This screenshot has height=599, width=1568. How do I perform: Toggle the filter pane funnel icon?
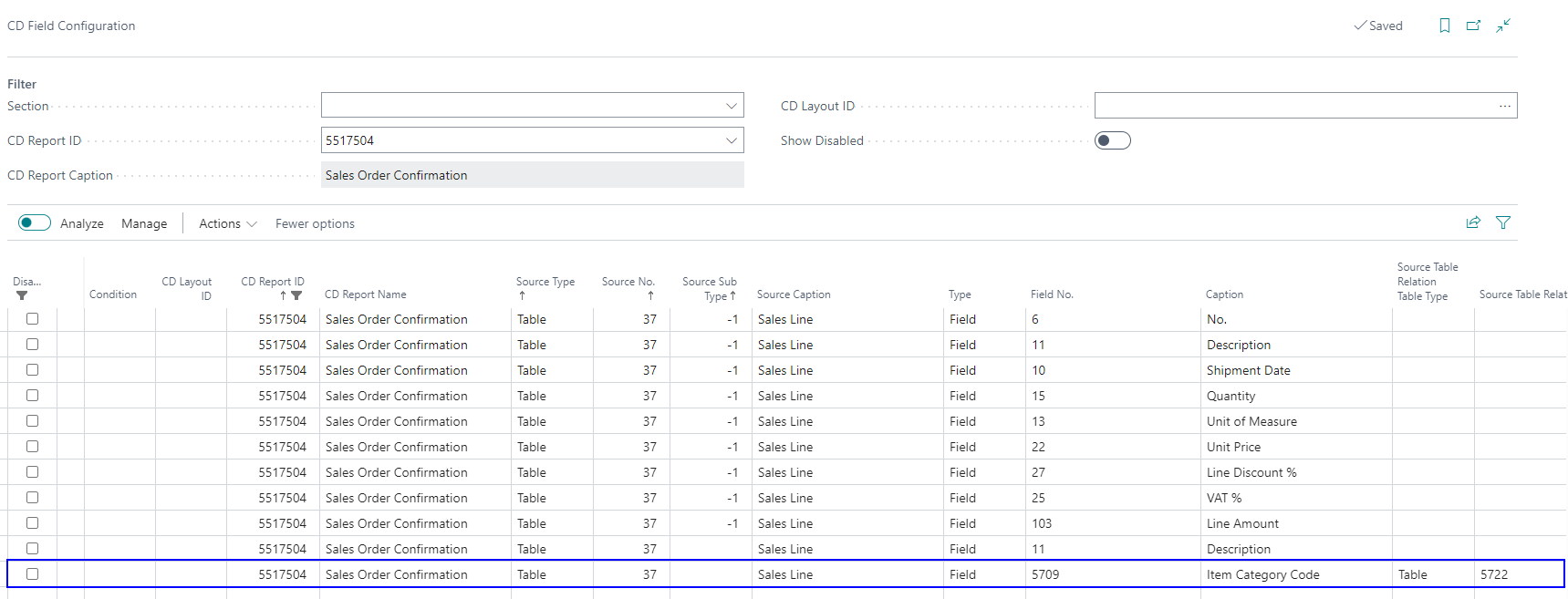click(1503, 222)
